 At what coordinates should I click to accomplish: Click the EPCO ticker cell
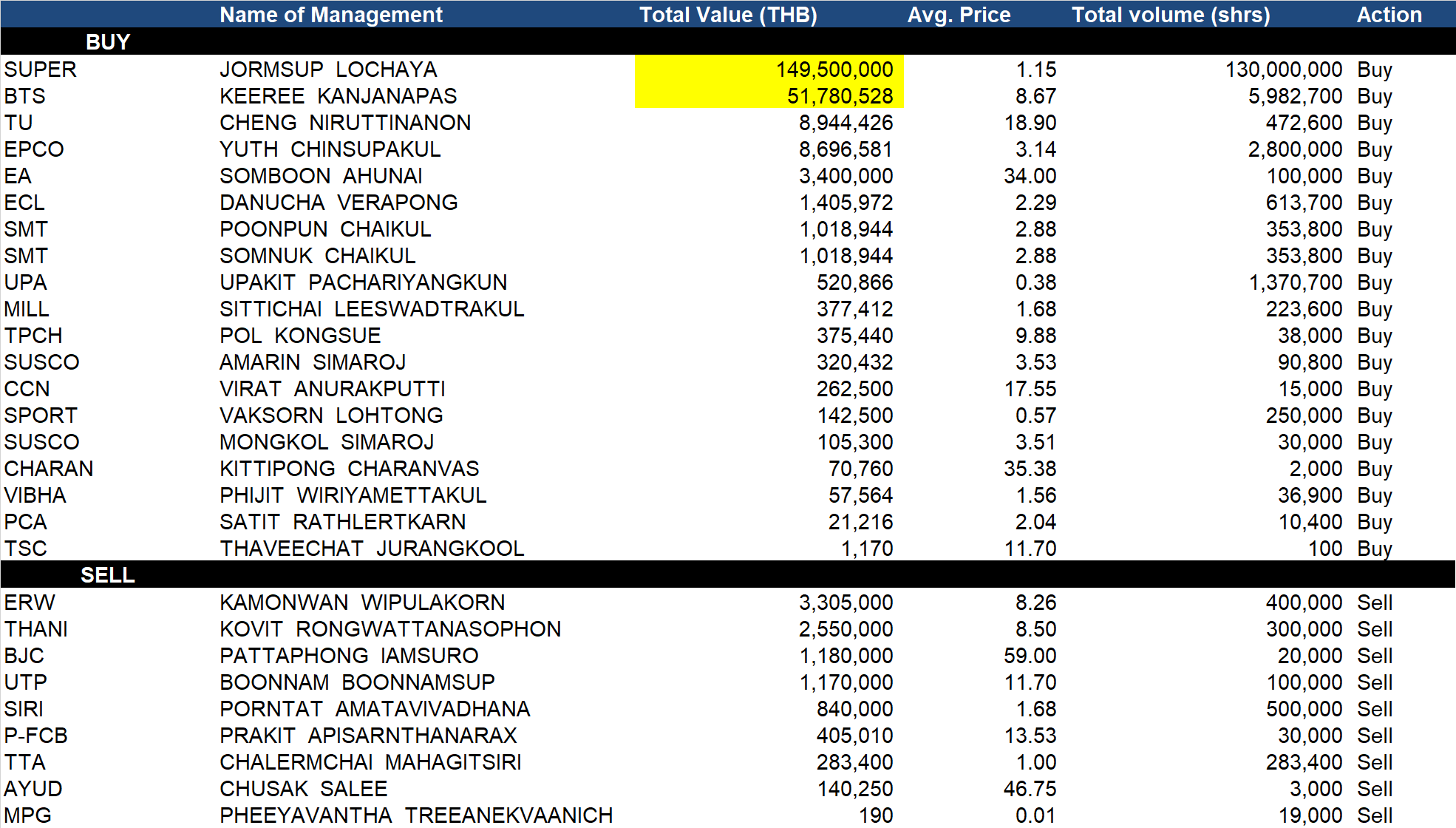(x=34, y=149)
